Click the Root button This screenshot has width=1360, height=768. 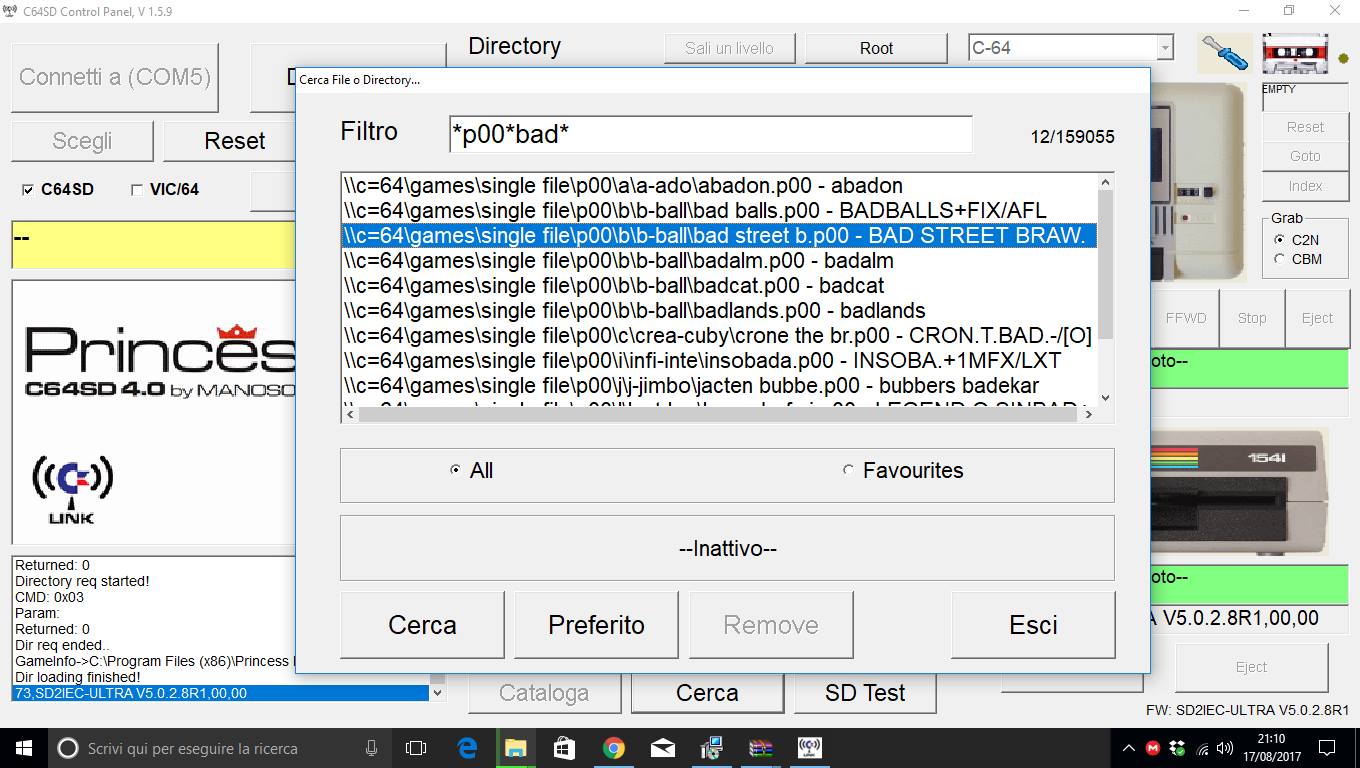(876, 48)
